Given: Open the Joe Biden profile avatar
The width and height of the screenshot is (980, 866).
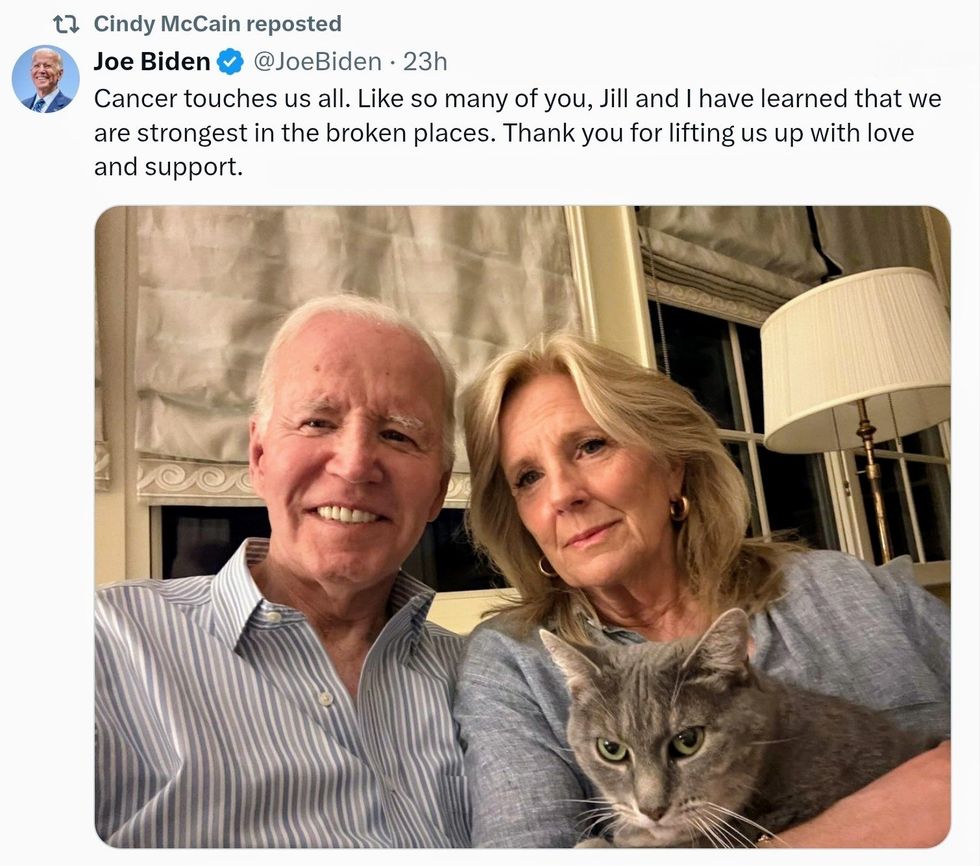Looking at the screenshot, I should [x=46, y=78].
